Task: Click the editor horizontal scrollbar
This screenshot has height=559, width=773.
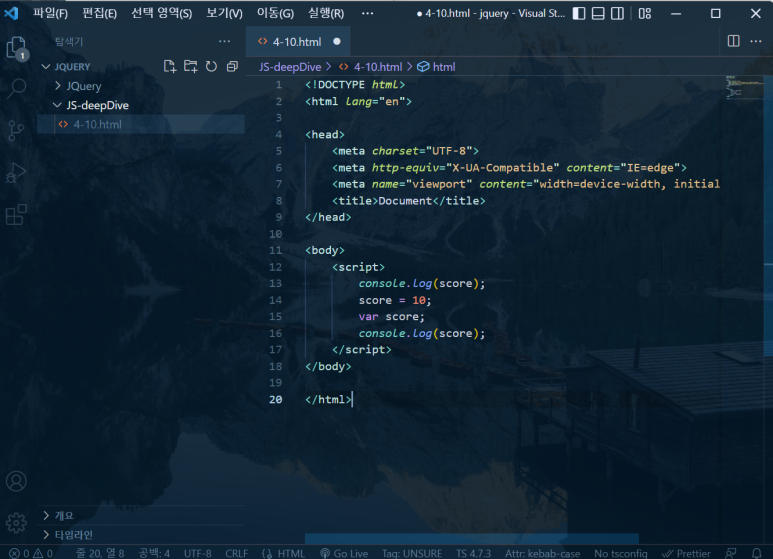Action: pyautogui.click(x=472, y=538)
